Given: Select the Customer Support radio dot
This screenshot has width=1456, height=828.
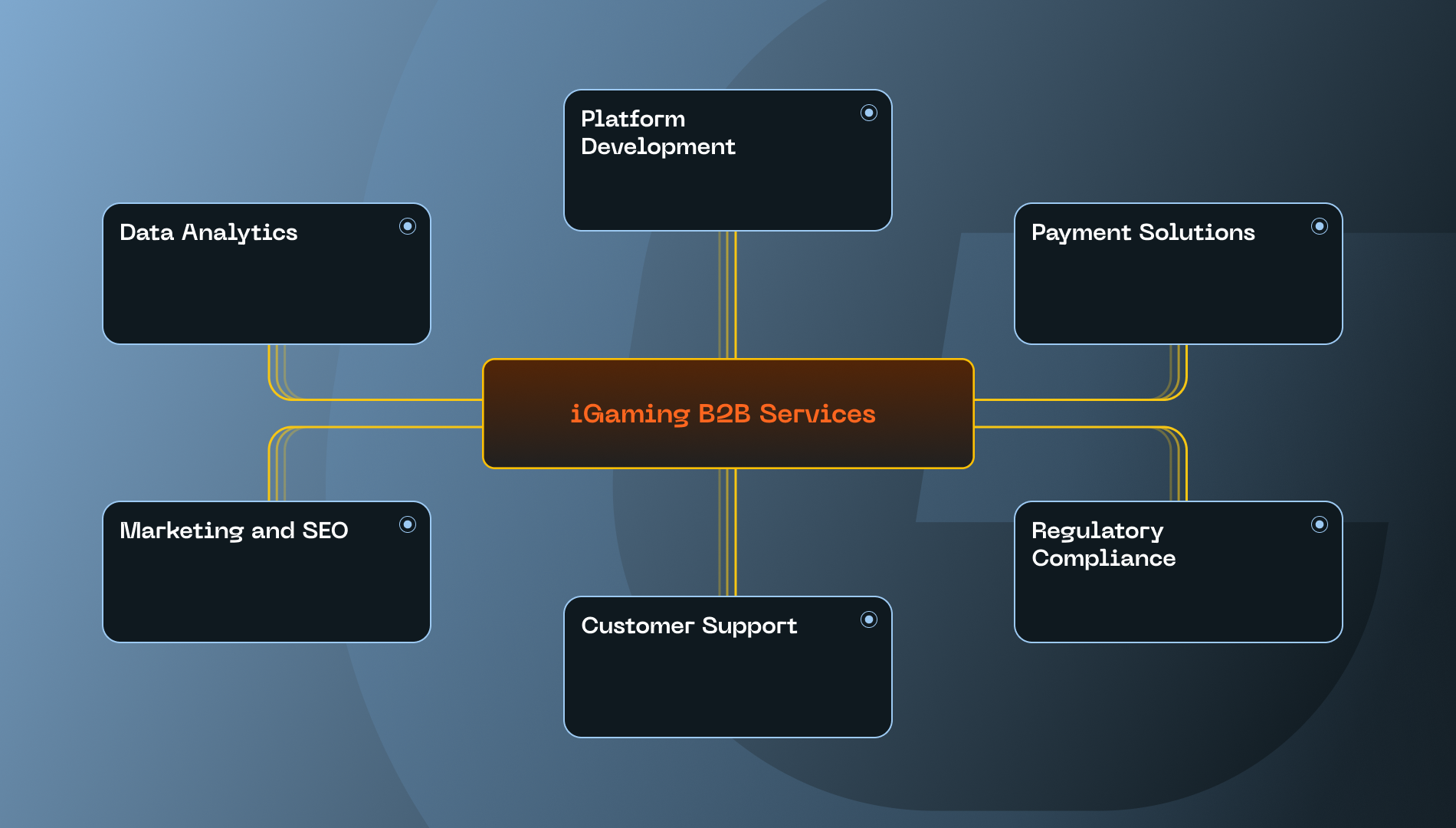Looking at the screenshot, I should (869, 619).
